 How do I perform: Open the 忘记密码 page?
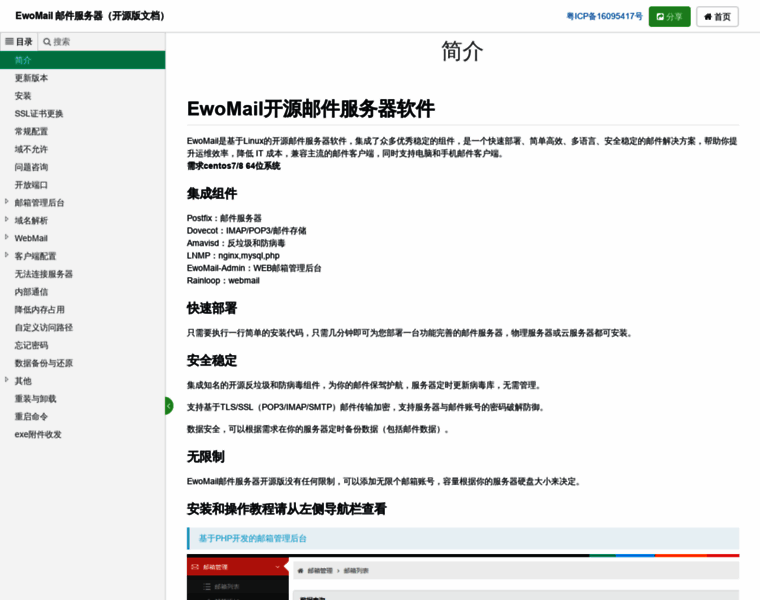(x=31, y=346)
